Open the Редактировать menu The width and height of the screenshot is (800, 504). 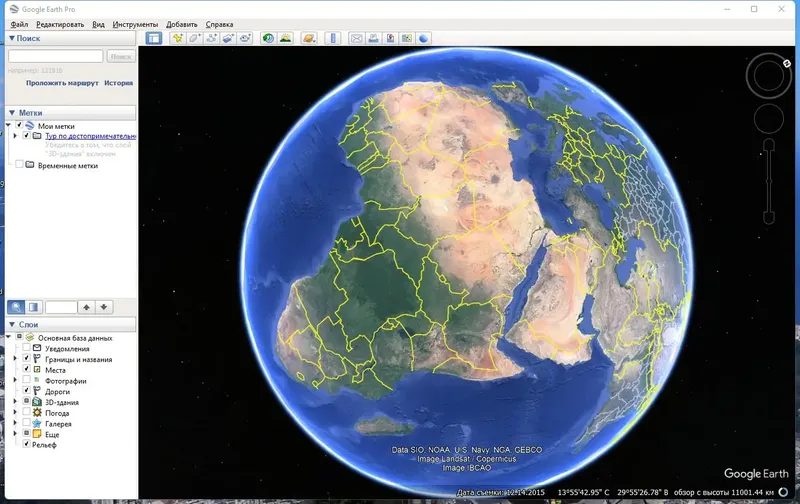point(60,24)
